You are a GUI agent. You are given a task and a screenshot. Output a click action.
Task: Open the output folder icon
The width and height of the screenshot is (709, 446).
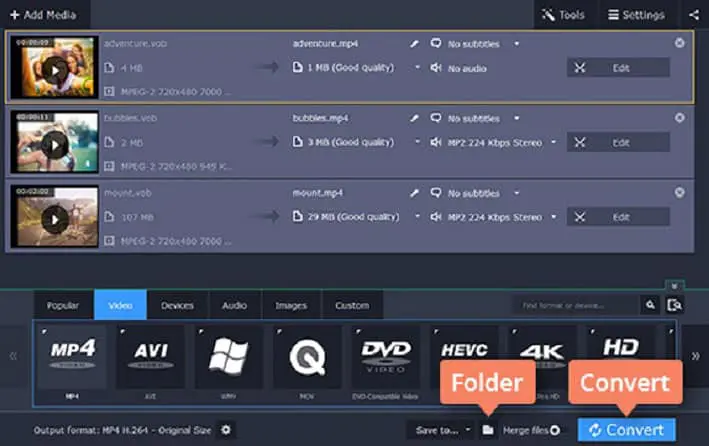tap(488, 430)
